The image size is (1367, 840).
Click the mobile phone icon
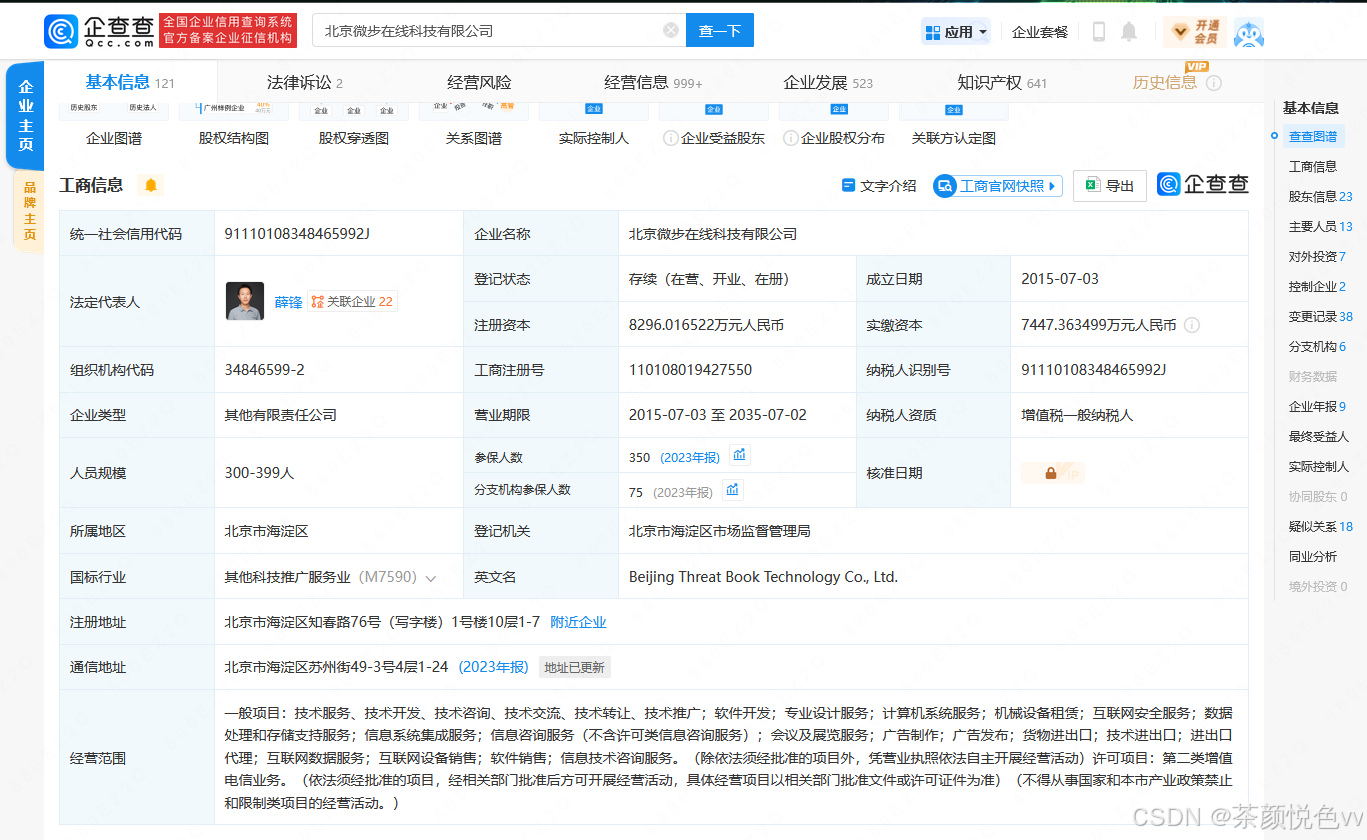point(1099,32)
